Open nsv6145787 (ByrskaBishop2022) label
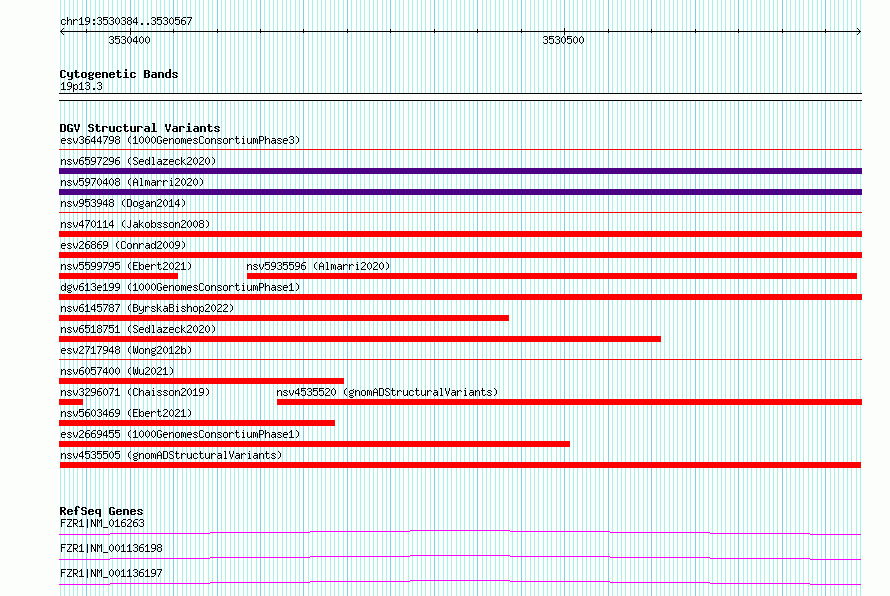Viewport: 890px width, 596px height. click(147, 308)
